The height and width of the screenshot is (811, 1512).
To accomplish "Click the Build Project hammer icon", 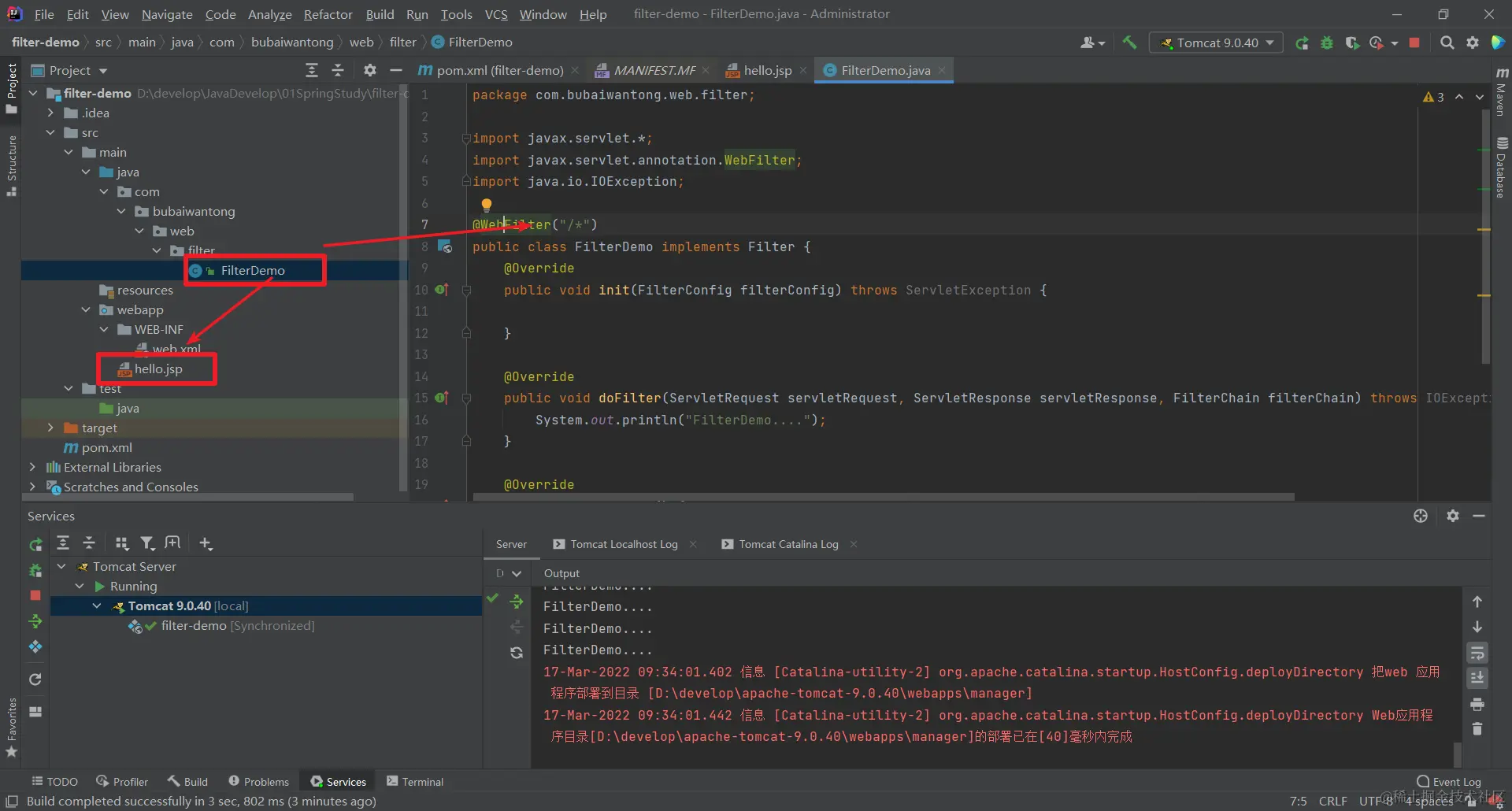I will [x=1129, y=43].
